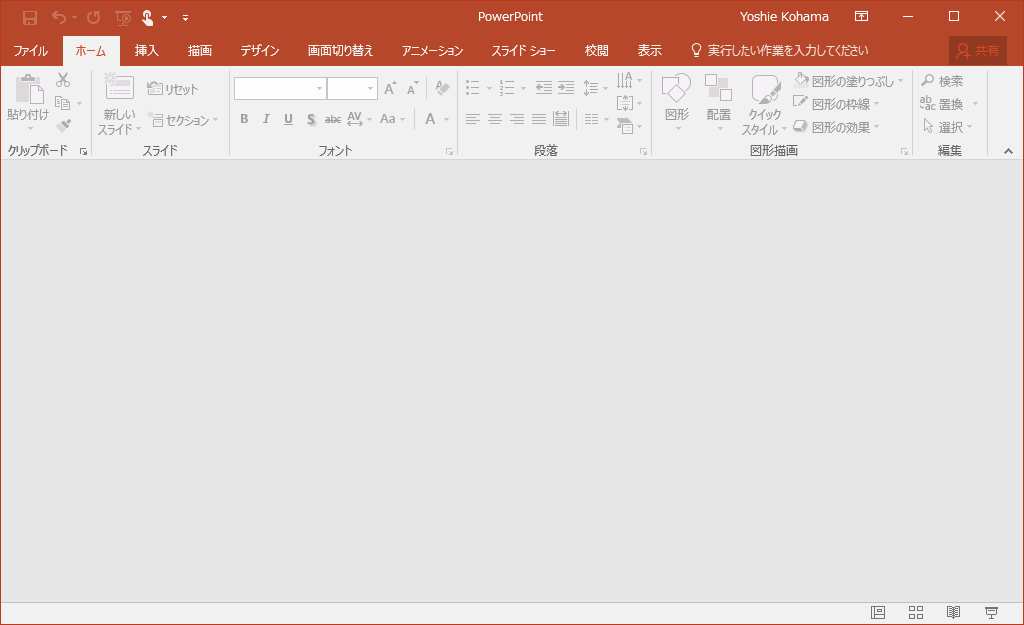This screenshot has height=625, width=1024.
Task: Click 検索 (Find) button
Action: [942, 81]
